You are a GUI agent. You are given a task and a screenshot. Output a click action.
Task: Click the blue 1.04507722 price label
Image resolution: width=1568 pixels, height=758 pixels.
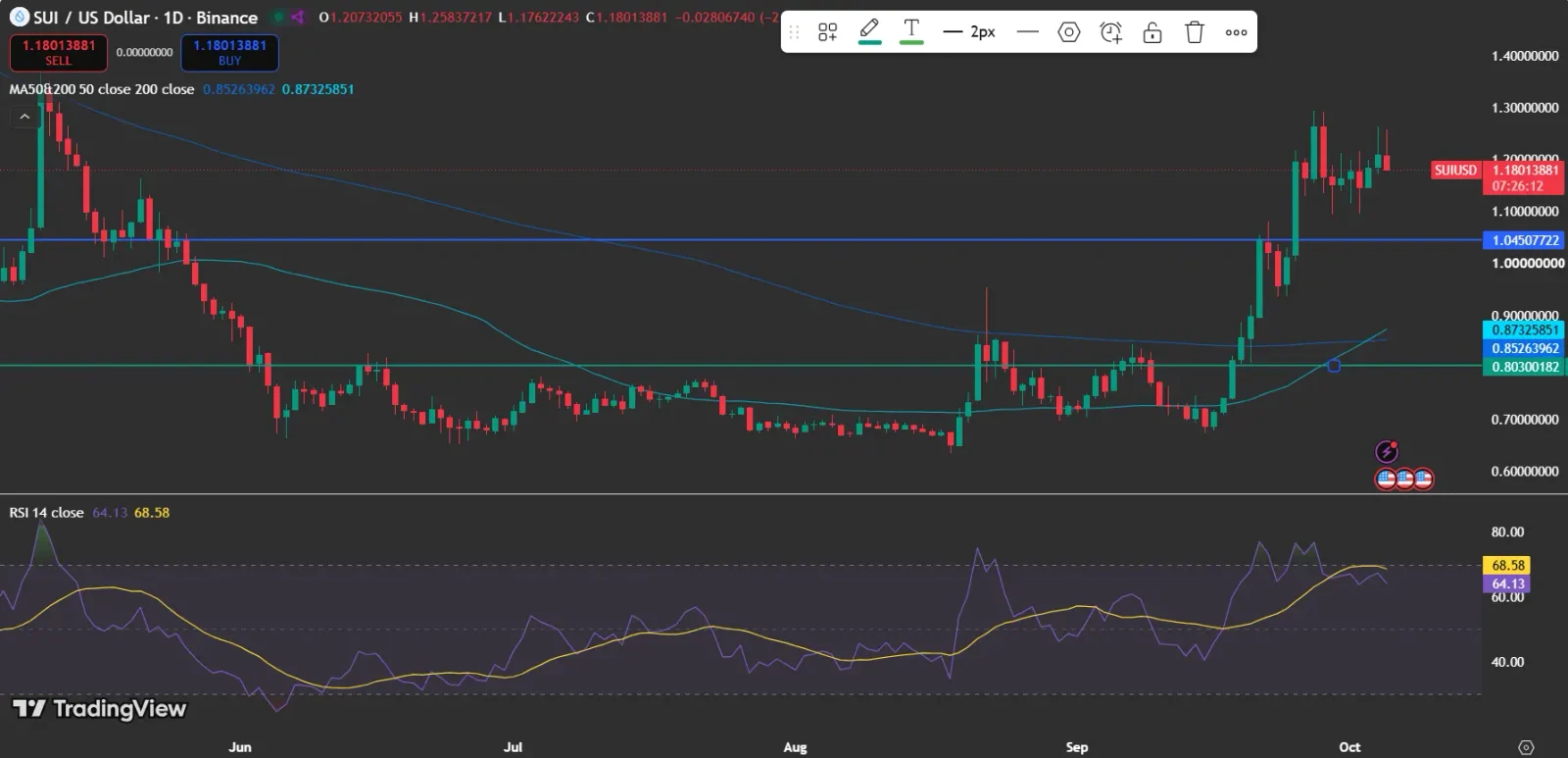(x=1525, y=240)
